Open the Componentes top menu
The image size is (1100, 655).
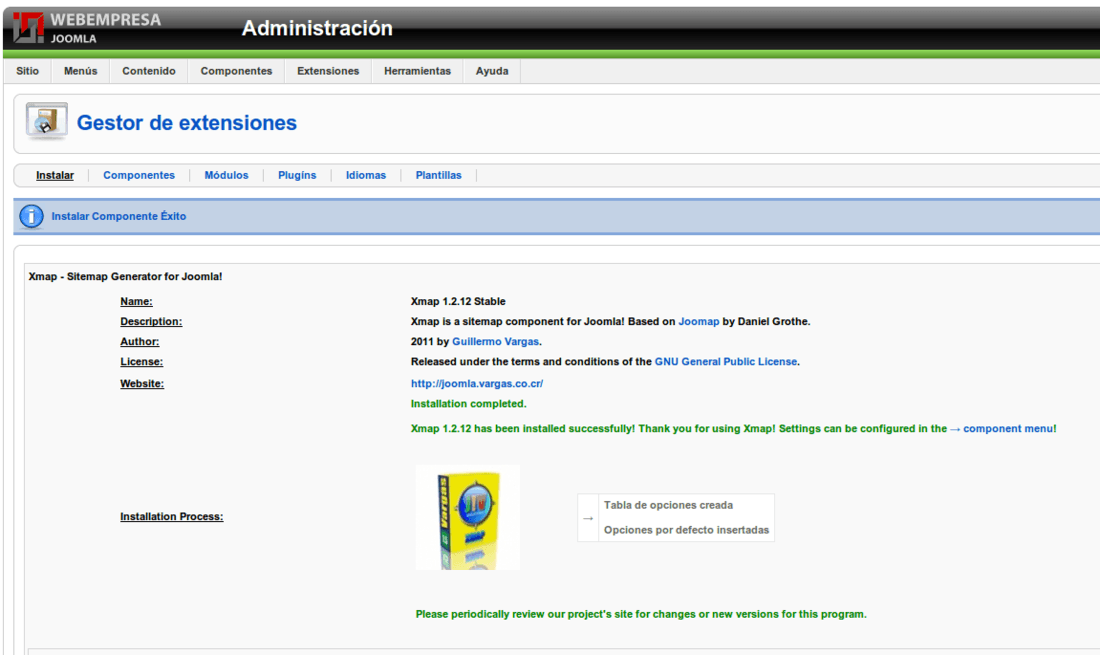(236, 71)
